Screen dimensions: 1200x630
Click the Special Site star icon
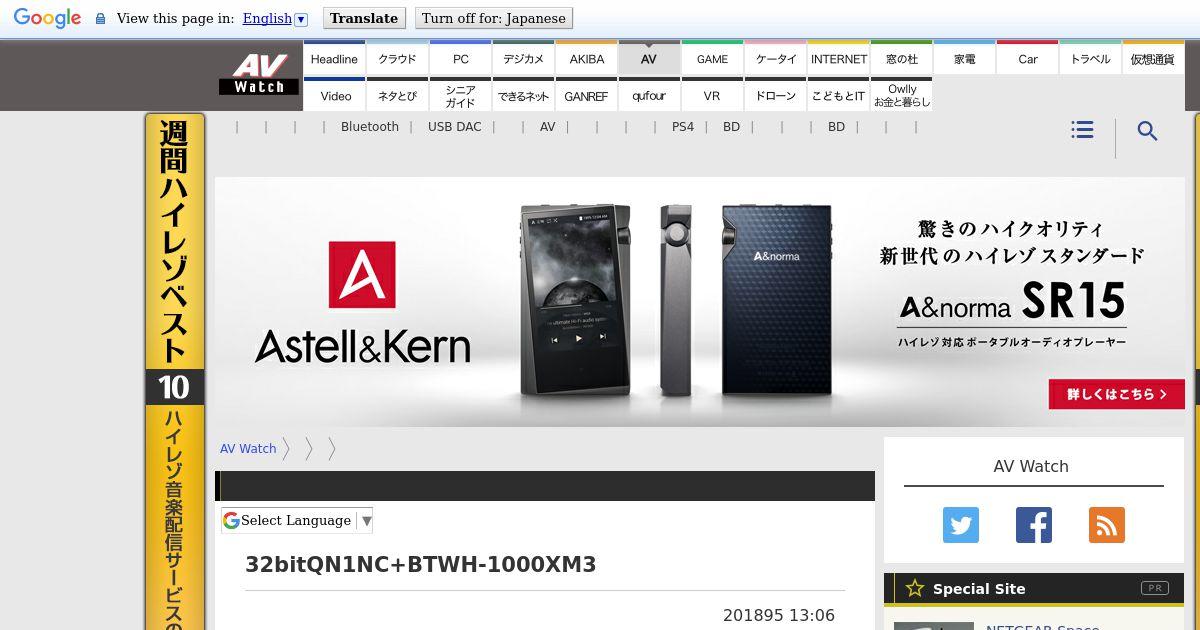914,588
